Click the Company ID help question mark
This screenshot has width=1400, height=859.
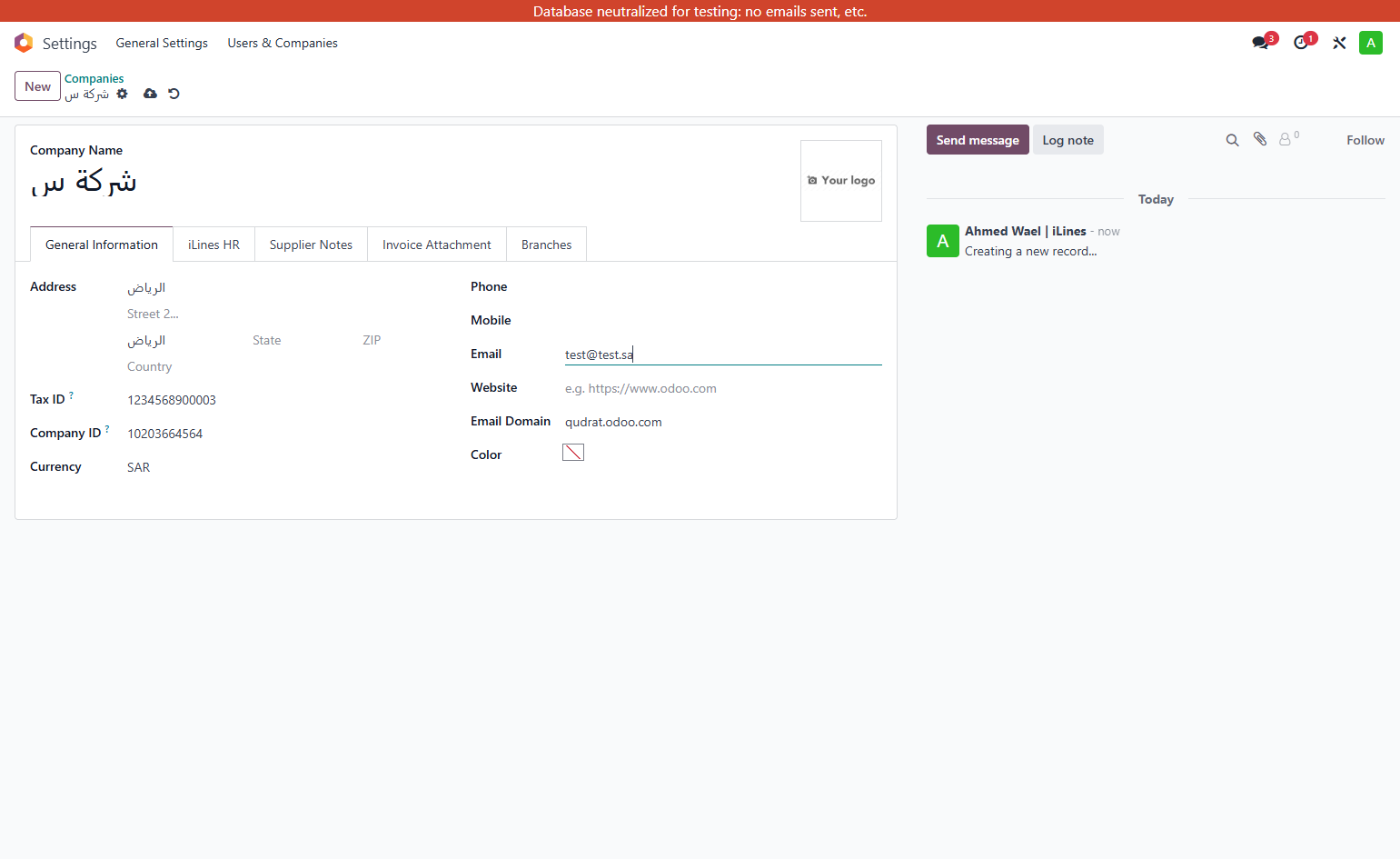[107, 429]
